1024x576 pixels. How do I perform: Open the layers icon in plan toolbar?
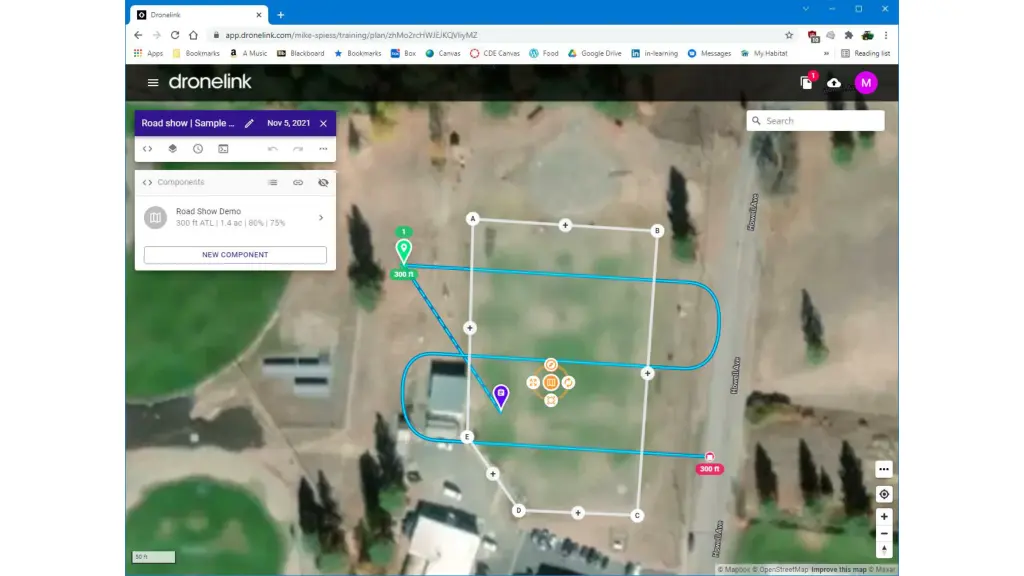(x=172, y=149)
